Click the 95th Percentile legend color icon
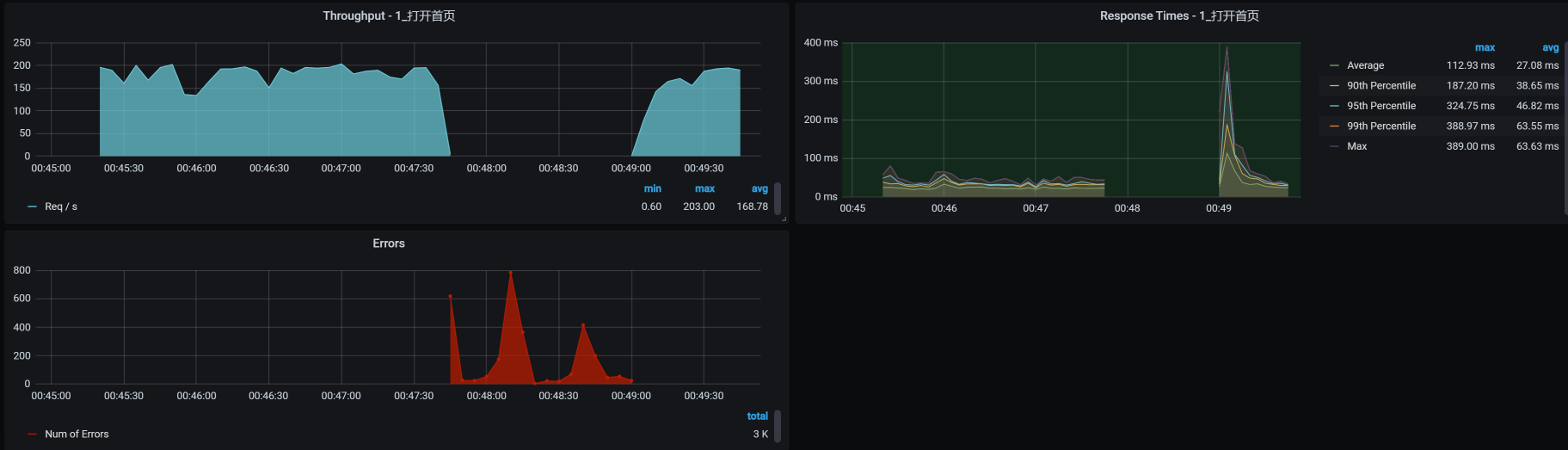Viewport: 1568px width, 450px height. (x=1334, y=106)
